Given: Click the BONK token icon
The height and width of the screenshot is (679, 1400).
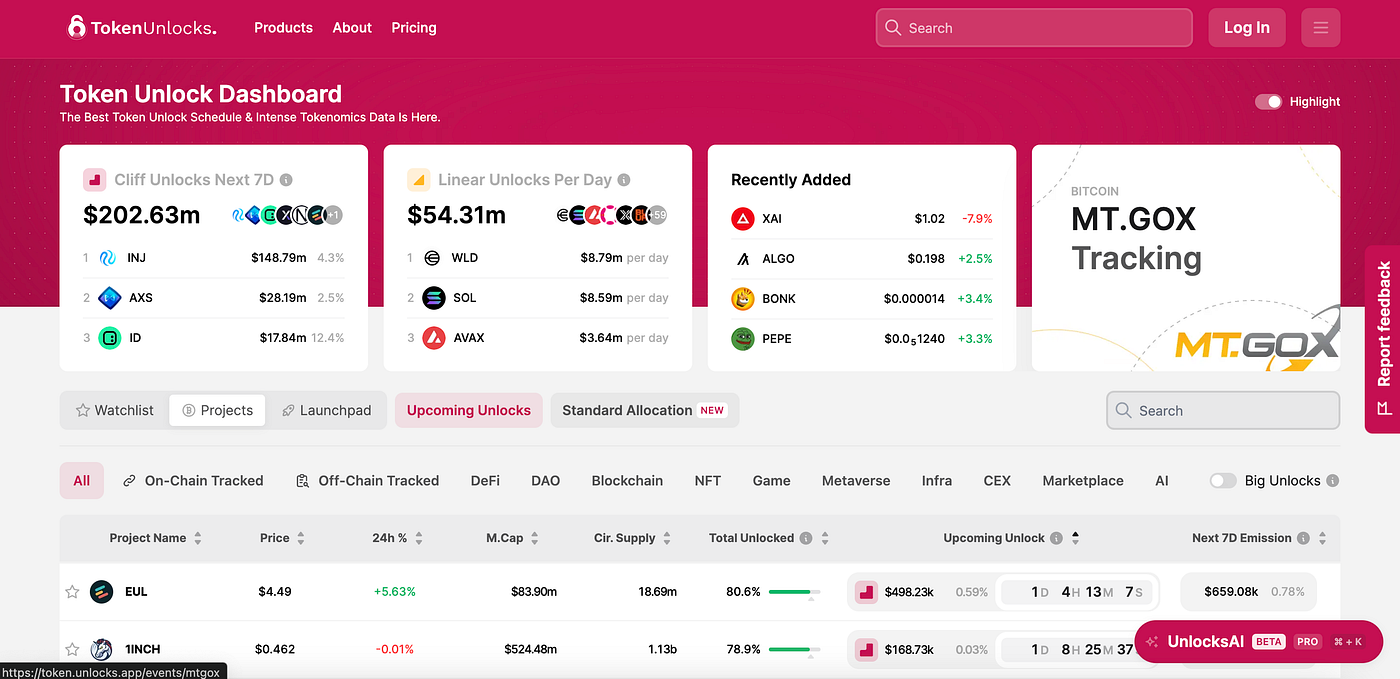Looking at the screenshot, I should (743, 298).
